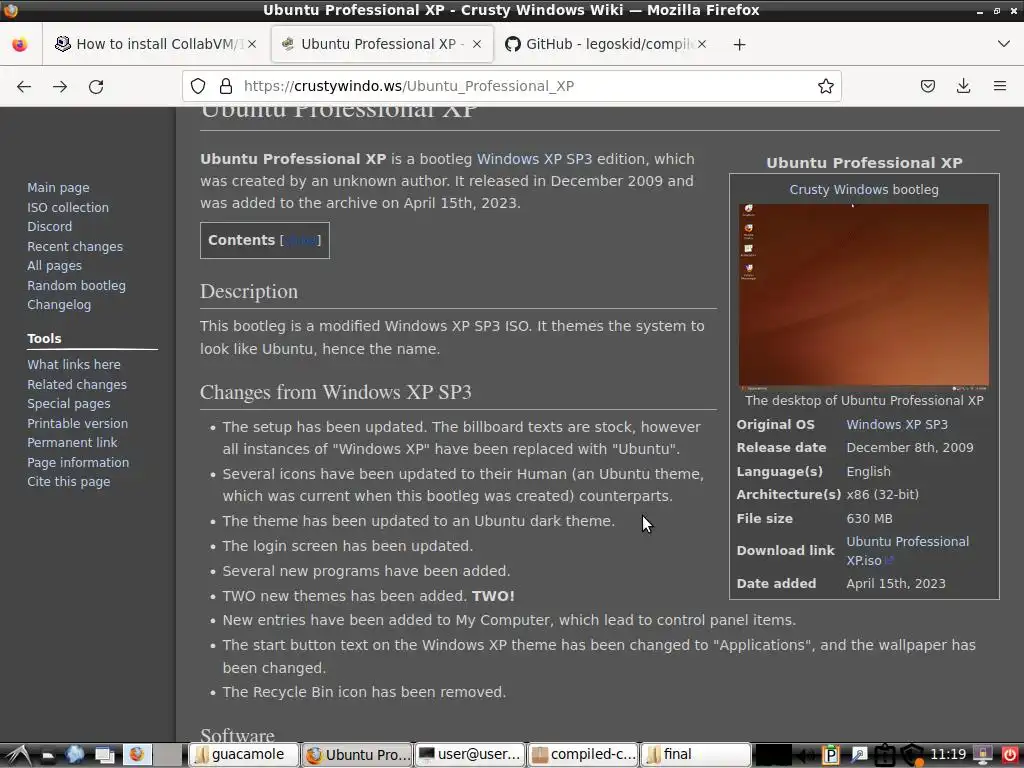Open Windows XP SP3 link under Original OS
1024x768 pixels.
[x=897, y=424]
